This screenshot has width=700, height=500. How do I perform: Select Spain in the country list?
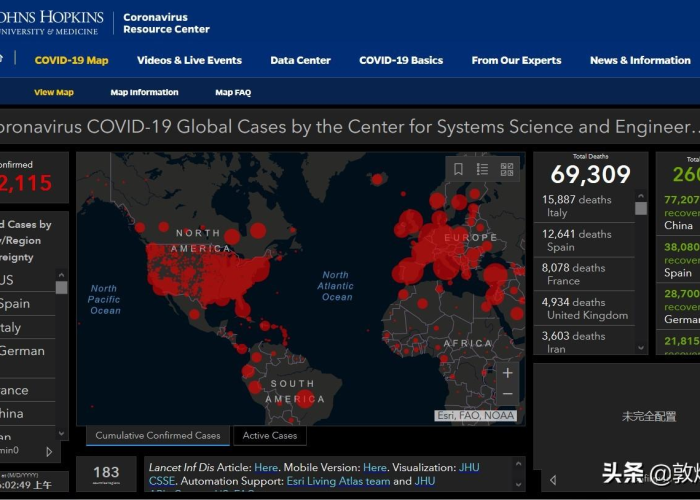click(27, 304)
